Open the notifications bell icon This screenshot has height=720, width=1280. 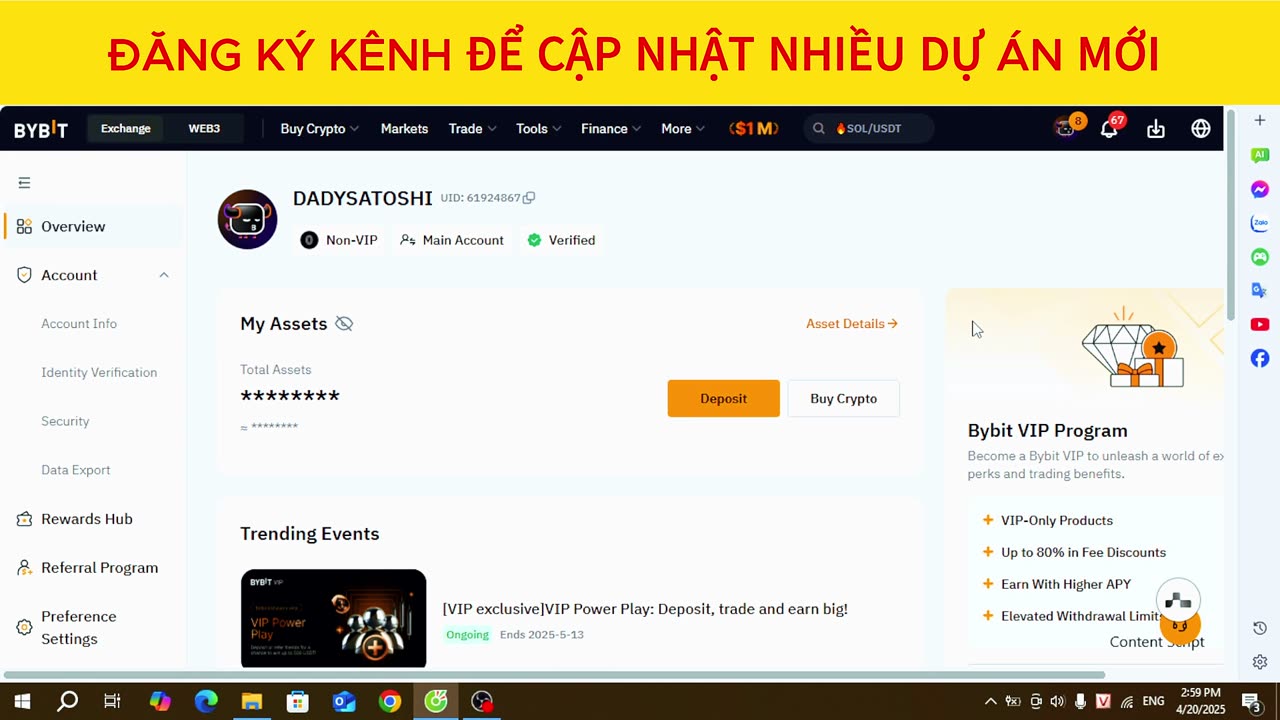click(x=1109, y=128)
